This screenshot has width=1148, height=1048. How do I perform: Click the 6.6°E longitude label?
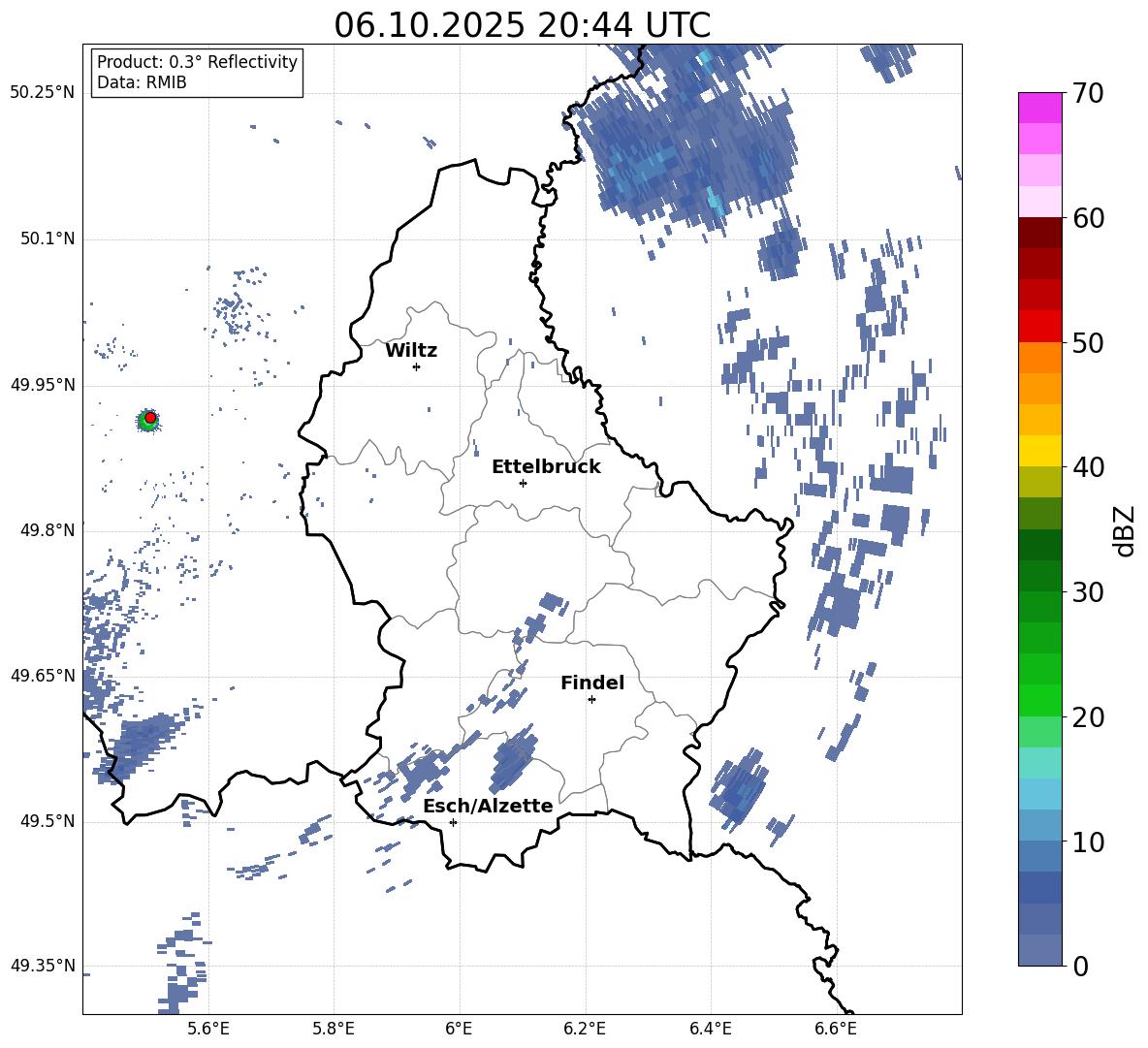(836, 1029)
